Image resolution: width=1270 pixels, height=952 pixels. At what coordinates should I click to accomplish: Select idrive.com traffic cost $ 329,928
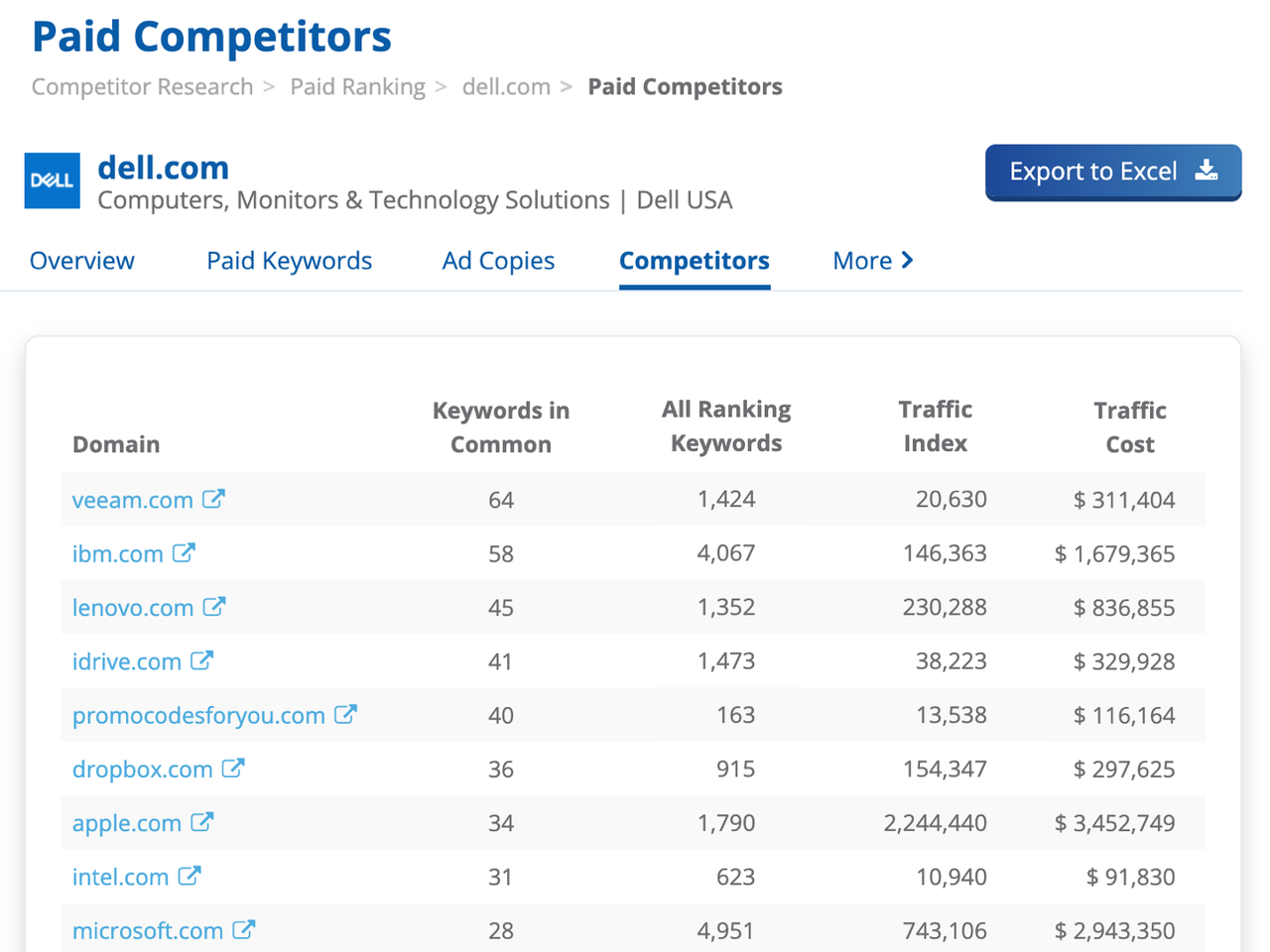click(x=1124, y=661)
